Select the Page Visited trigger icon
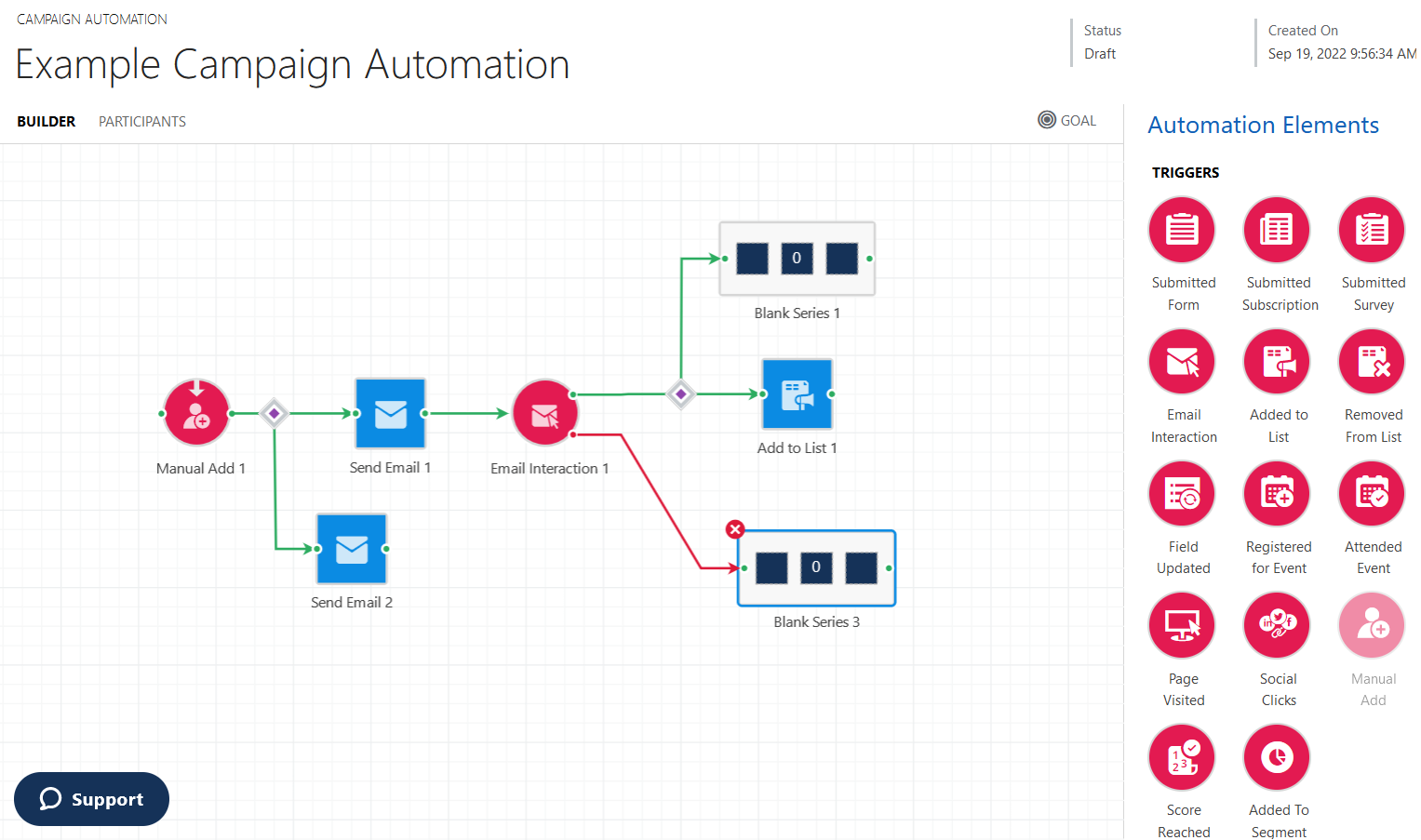This screenshot has height=840, width=1421. point(1182,625)
